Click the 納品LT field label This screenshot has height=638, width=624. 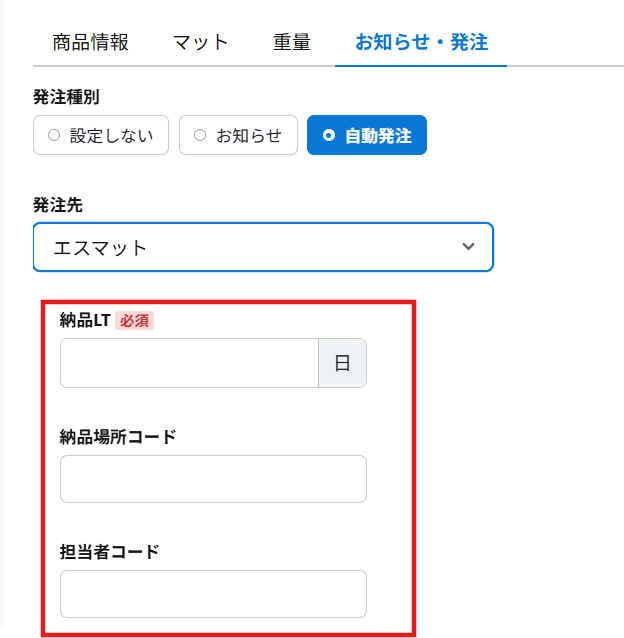pos(84,321)
